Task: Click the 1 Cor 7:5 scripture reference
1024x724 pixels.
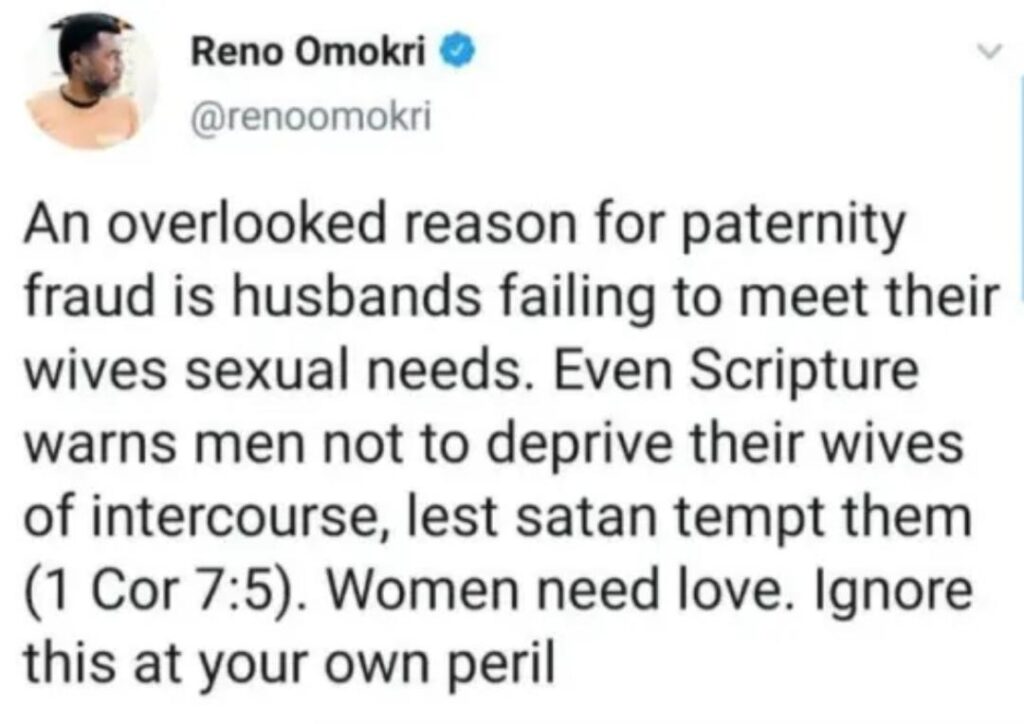Action: coord(155,590)
